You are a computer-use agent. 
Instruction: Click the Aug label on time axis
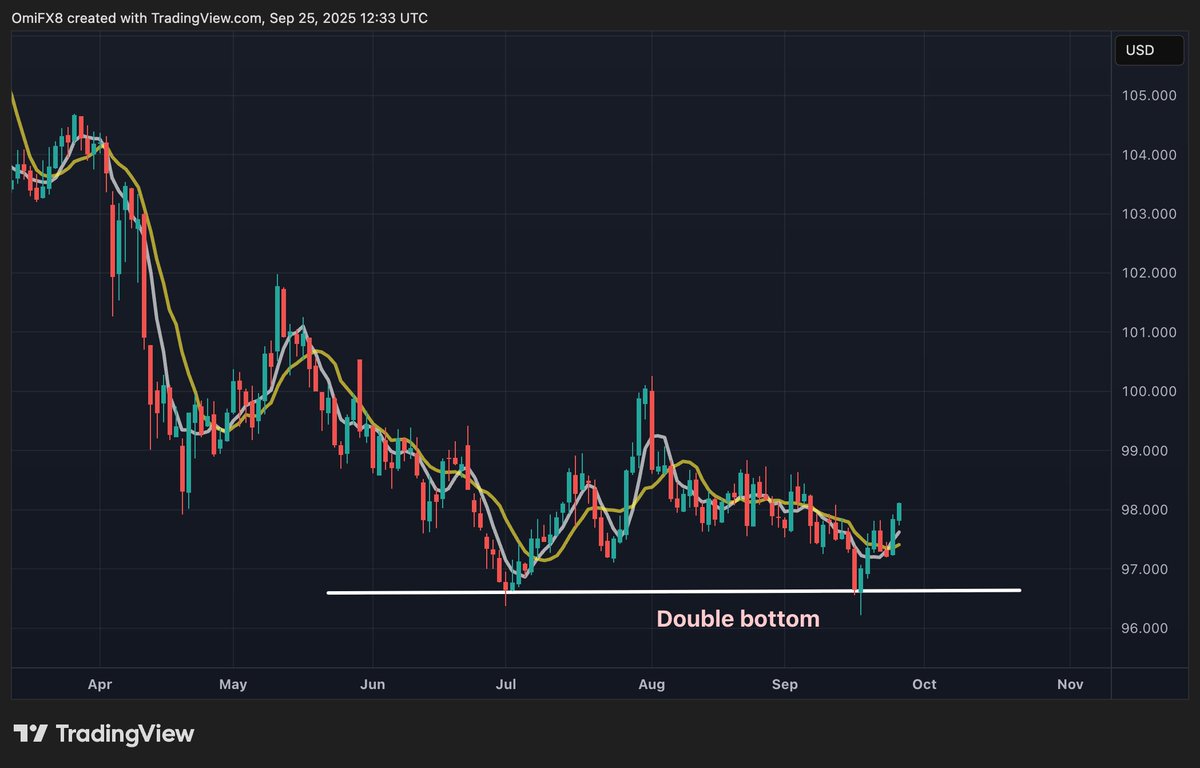pos(651,685)
